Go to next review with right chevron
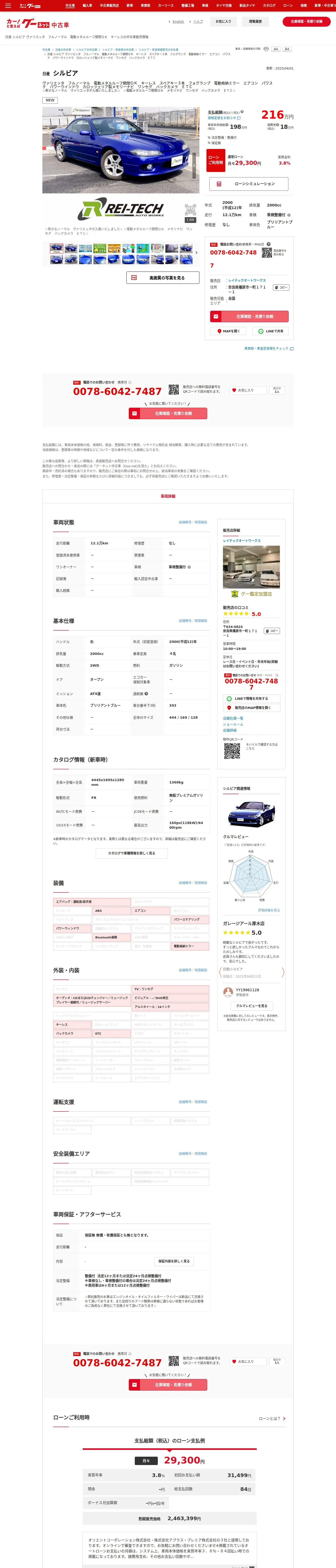 pos(283,972)
